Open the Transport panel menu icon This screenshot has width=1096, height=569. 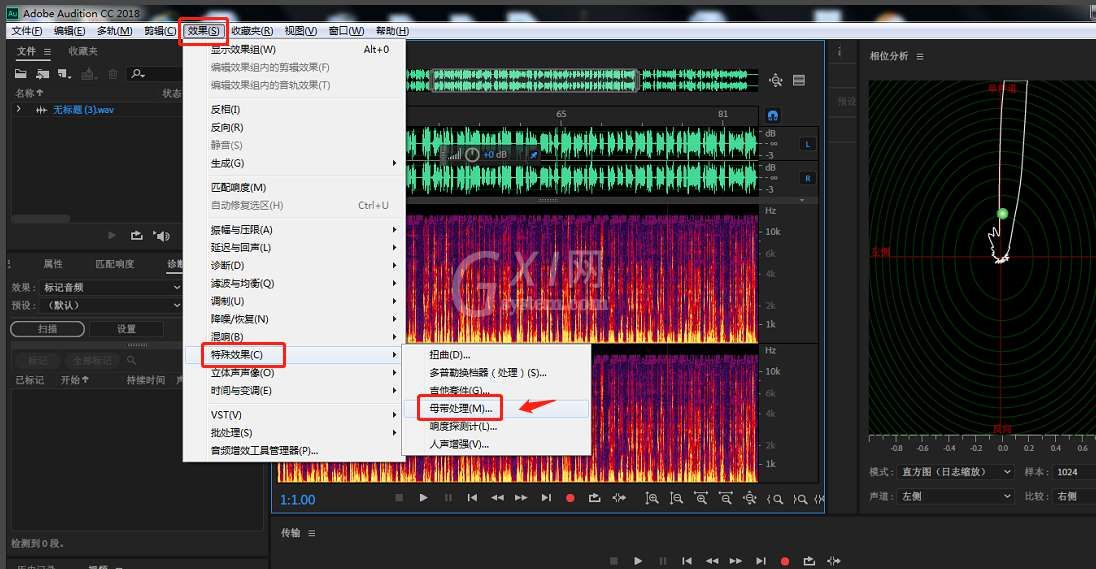point(312,533)
